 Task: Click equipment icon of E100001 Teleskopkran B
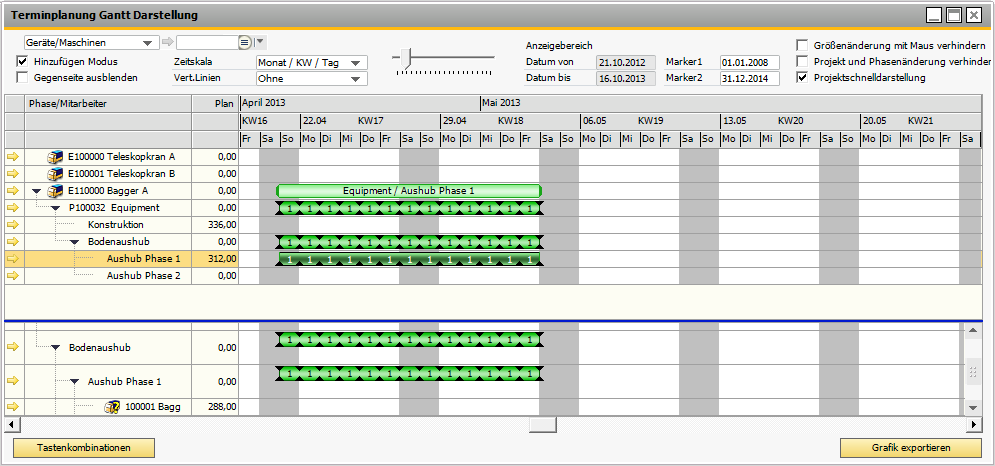pyautogui.click(x=56, y=173)
